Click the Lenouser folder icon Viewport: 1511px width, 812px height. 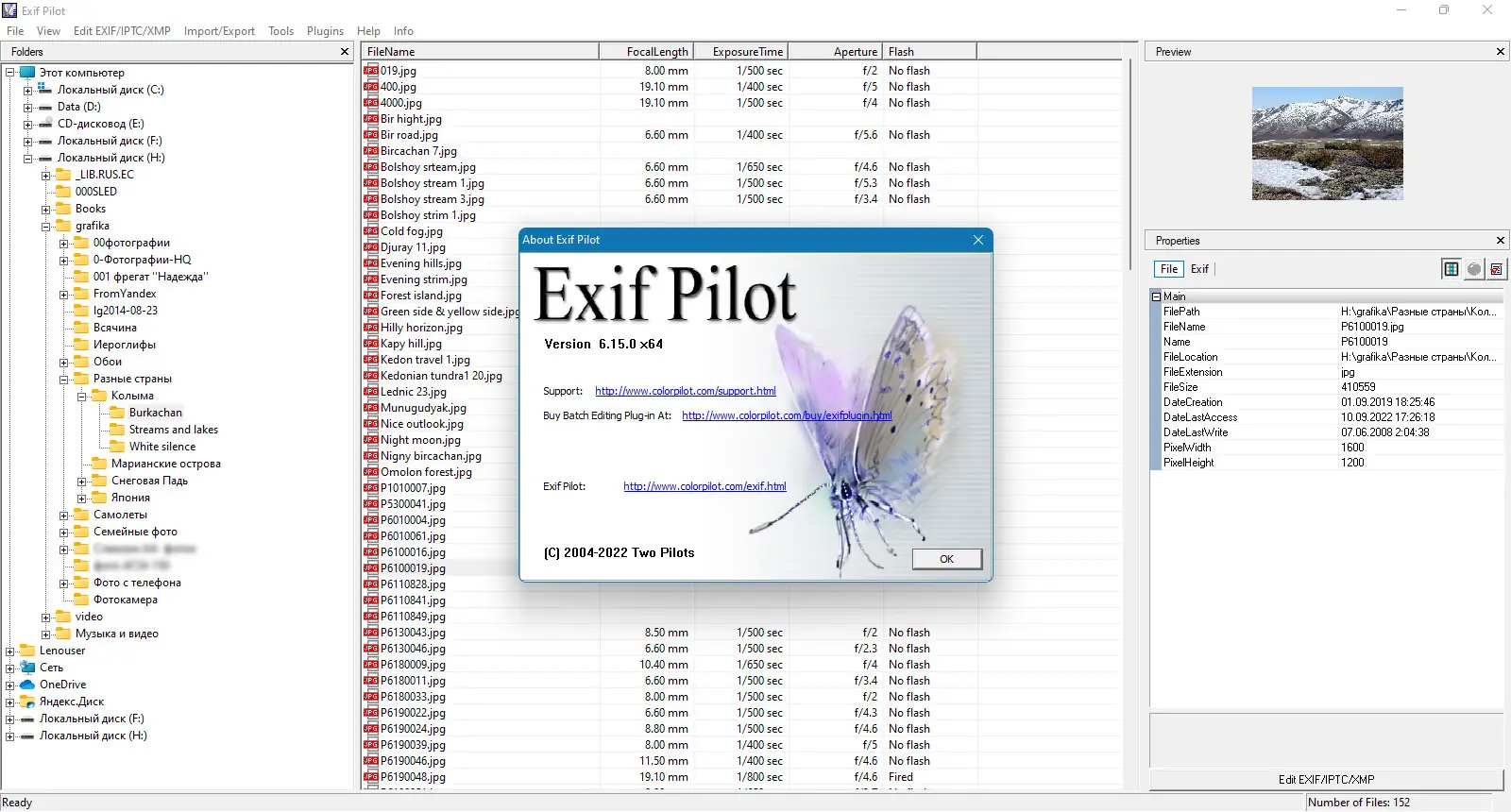click(27, 651)
